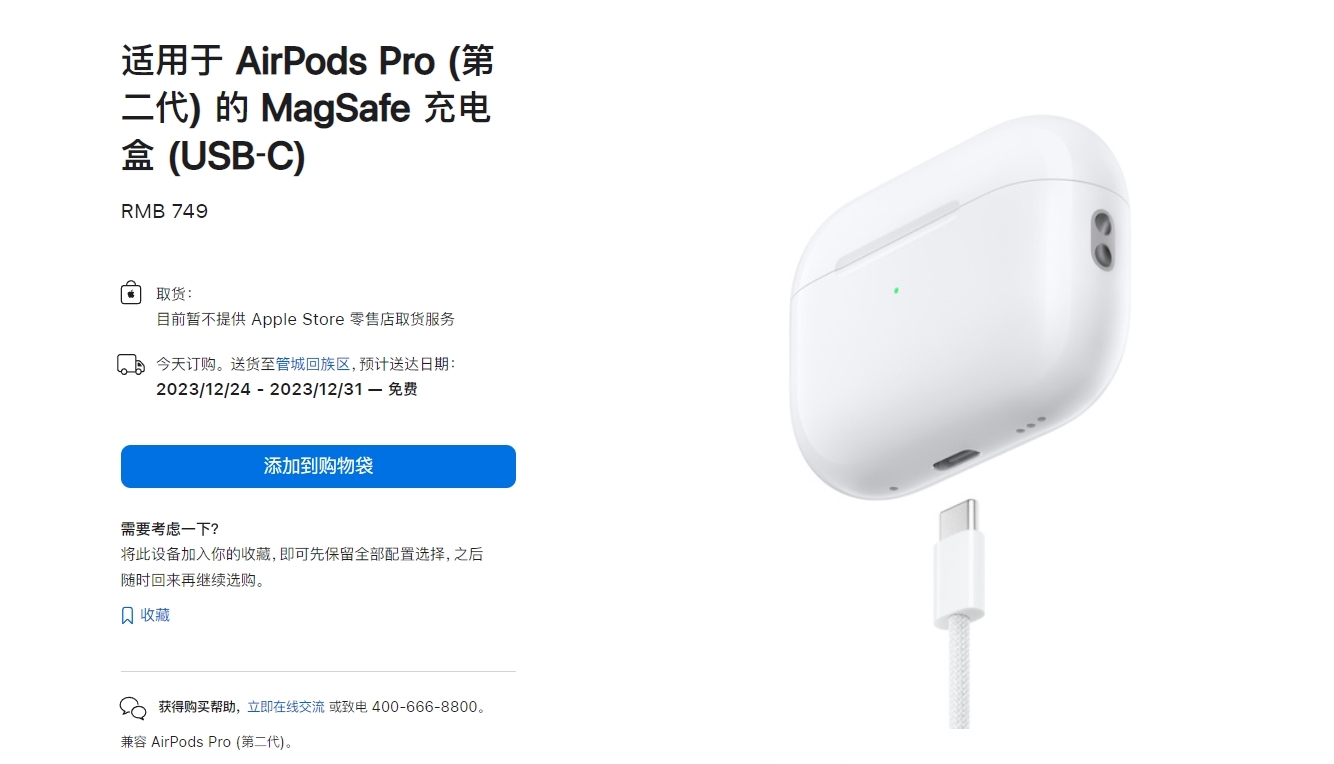Click the delivery truck icon
This screenshot has height=764, width=1334.
(131, 364)
